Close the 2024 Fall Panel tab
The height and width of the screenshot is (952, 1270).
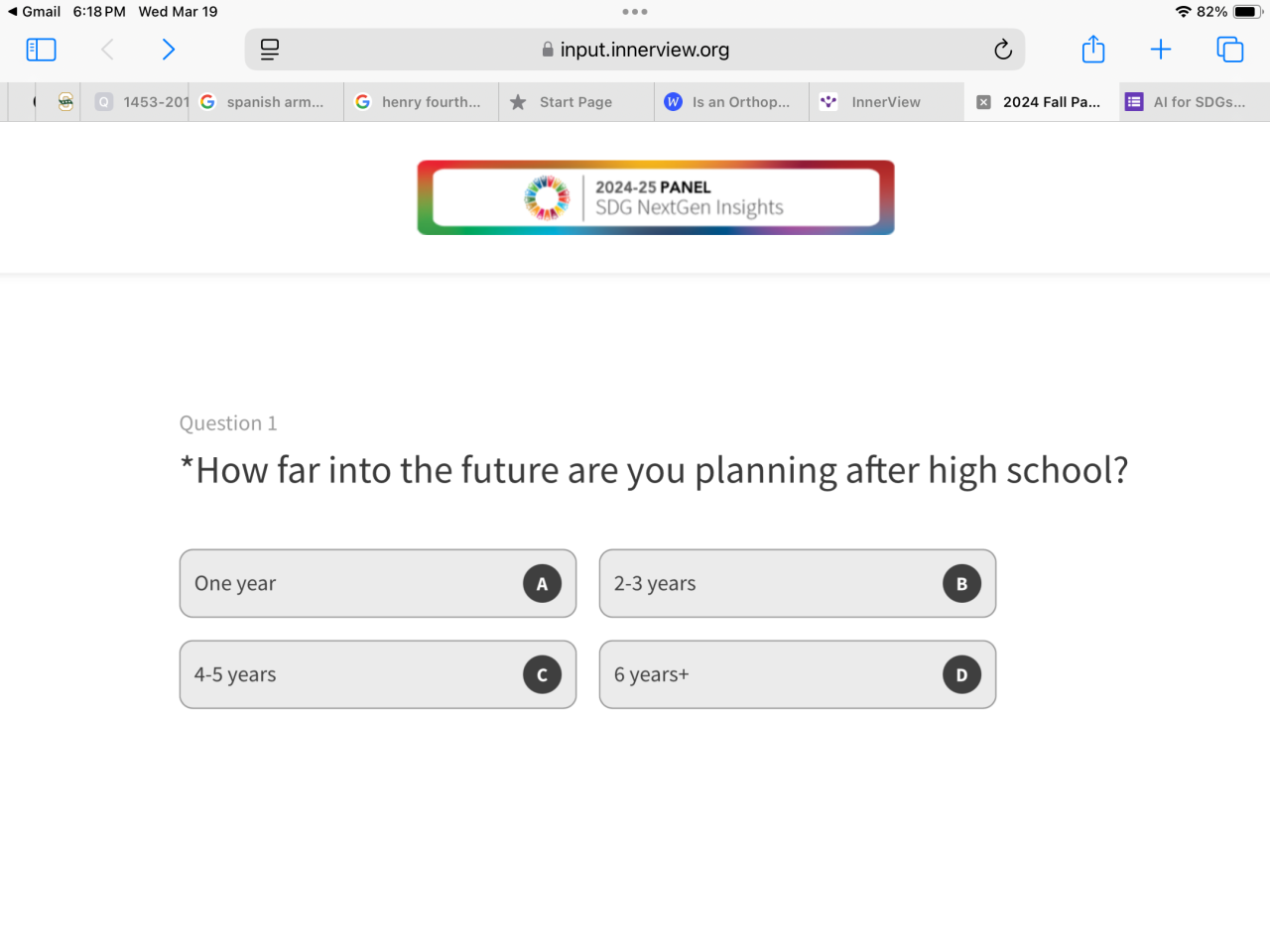pos(983,102)
